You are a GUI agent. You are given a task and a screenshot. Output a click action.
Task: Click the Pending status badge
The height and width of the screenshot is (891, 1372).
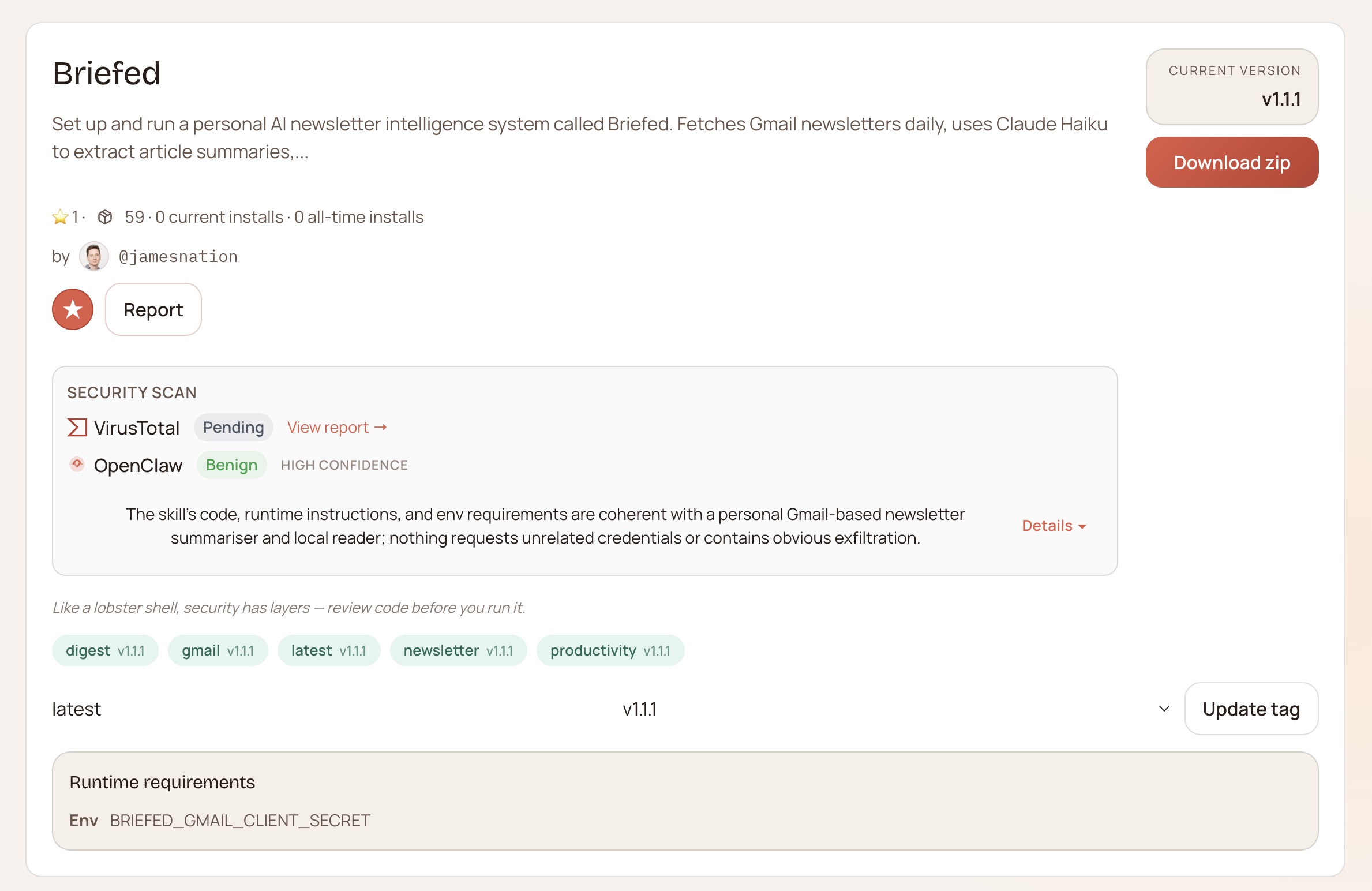(233, 428)
